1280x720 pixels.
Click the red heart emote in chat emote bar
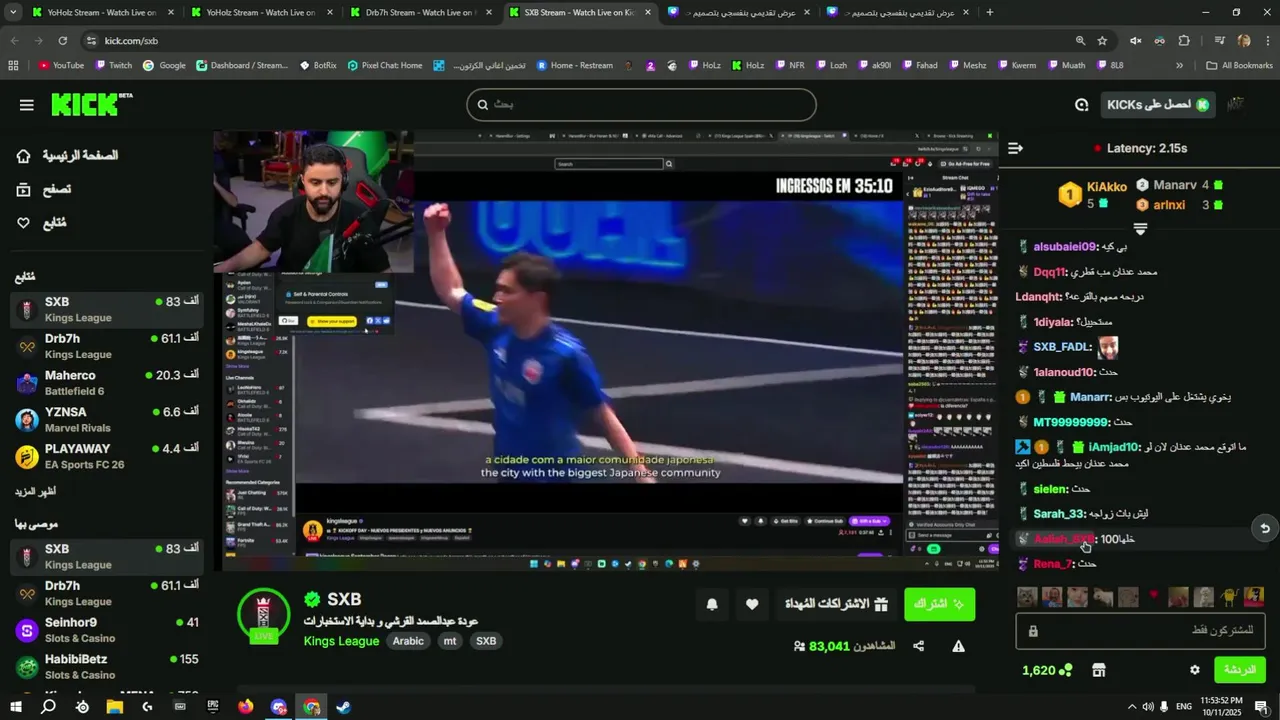click(1153, 596)
